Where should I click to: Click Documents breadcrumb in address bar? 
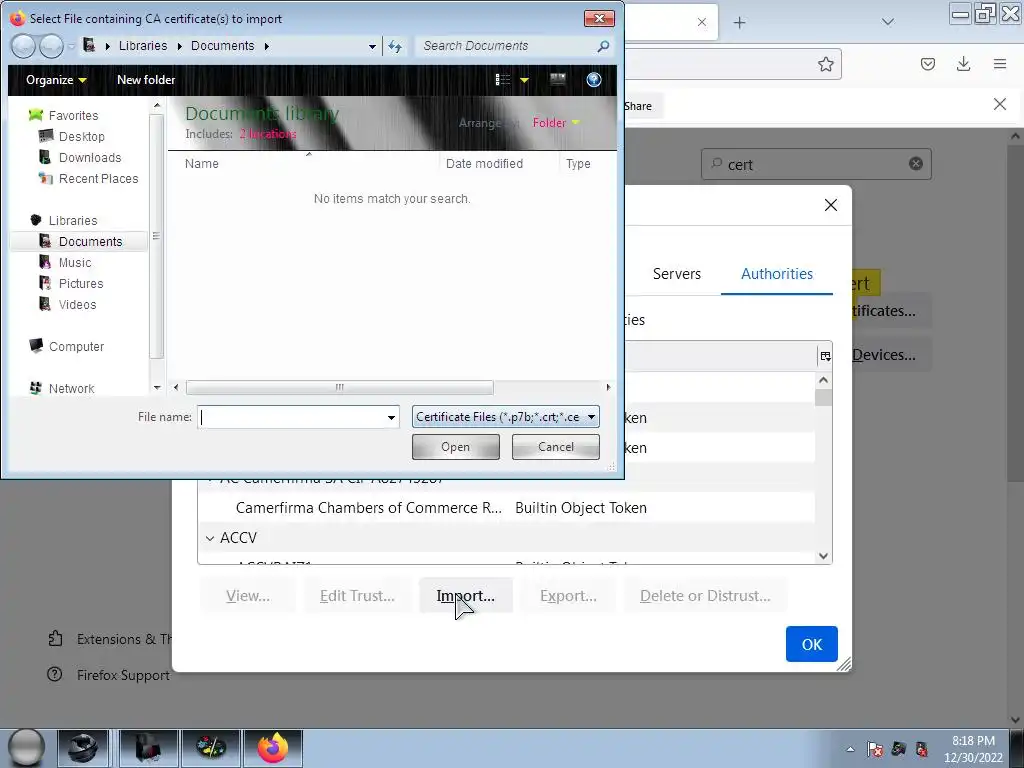click(223, 46)
